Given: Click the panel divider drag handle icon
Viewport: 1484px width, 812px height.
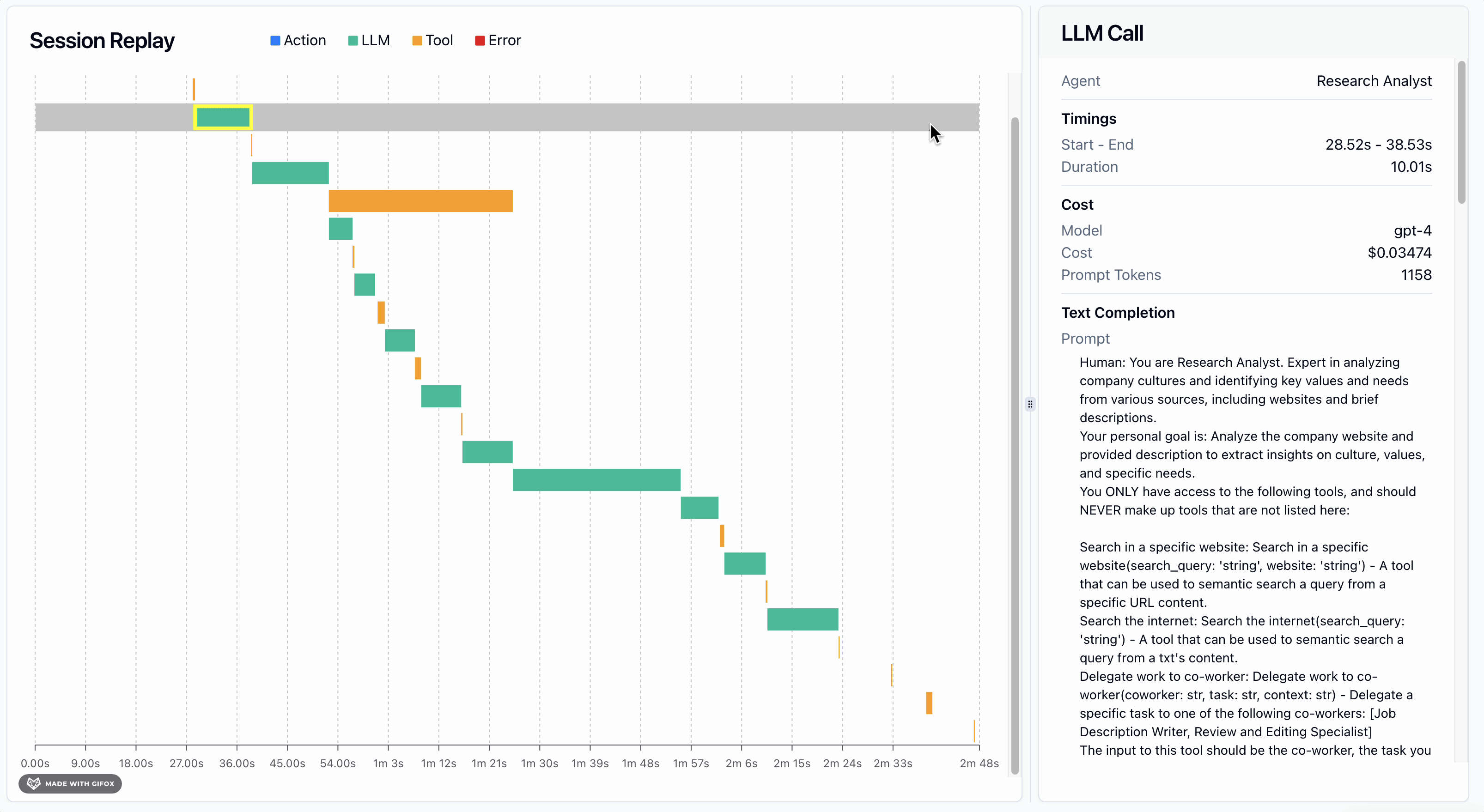Looking at the screenshot, I should (1030, 404).
